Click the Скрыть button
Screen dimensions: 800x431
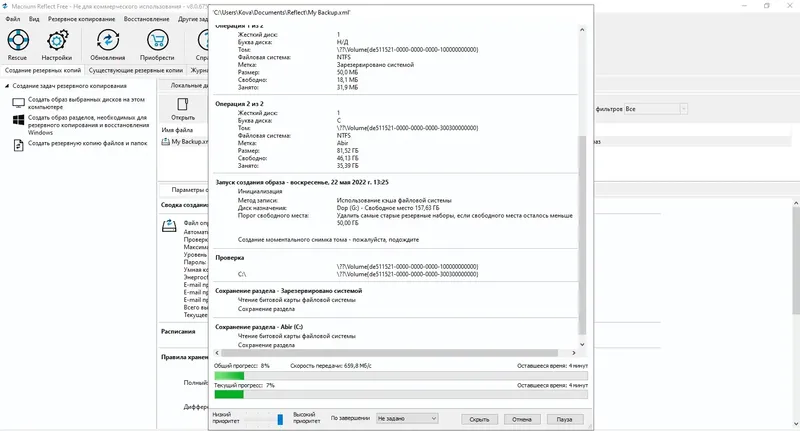(x=479, y=419)
